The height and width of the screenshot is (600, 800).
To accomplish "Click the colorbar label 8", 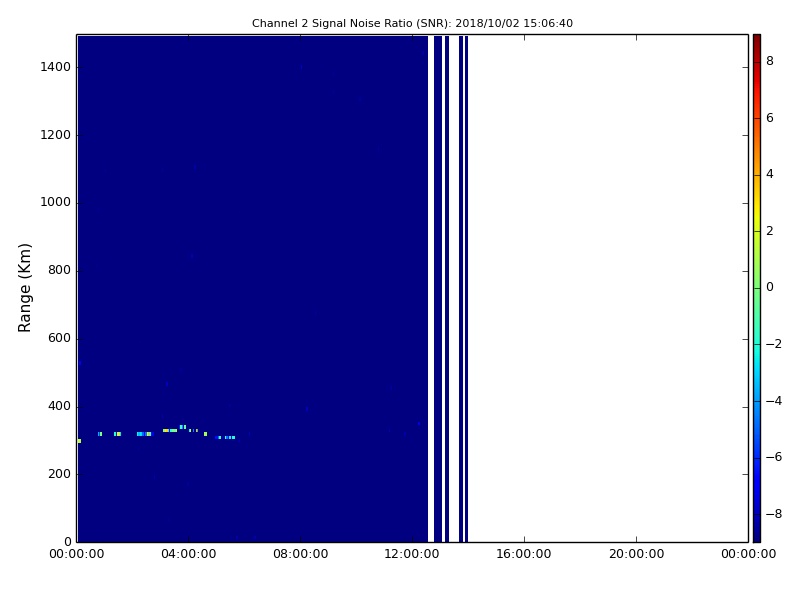I will coord(770,61).
